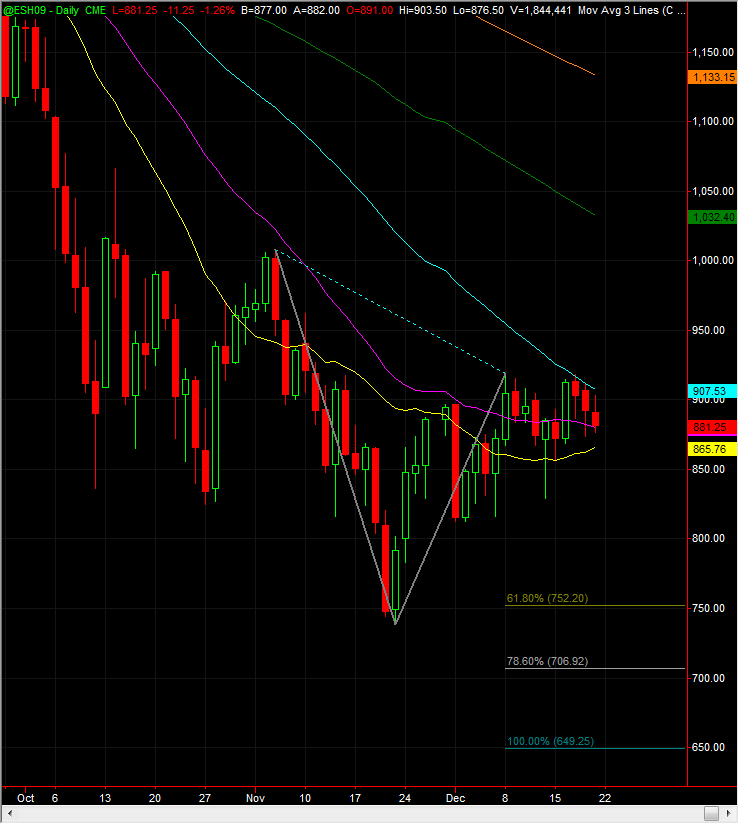Click the 20 date axis label

point(155,798)
